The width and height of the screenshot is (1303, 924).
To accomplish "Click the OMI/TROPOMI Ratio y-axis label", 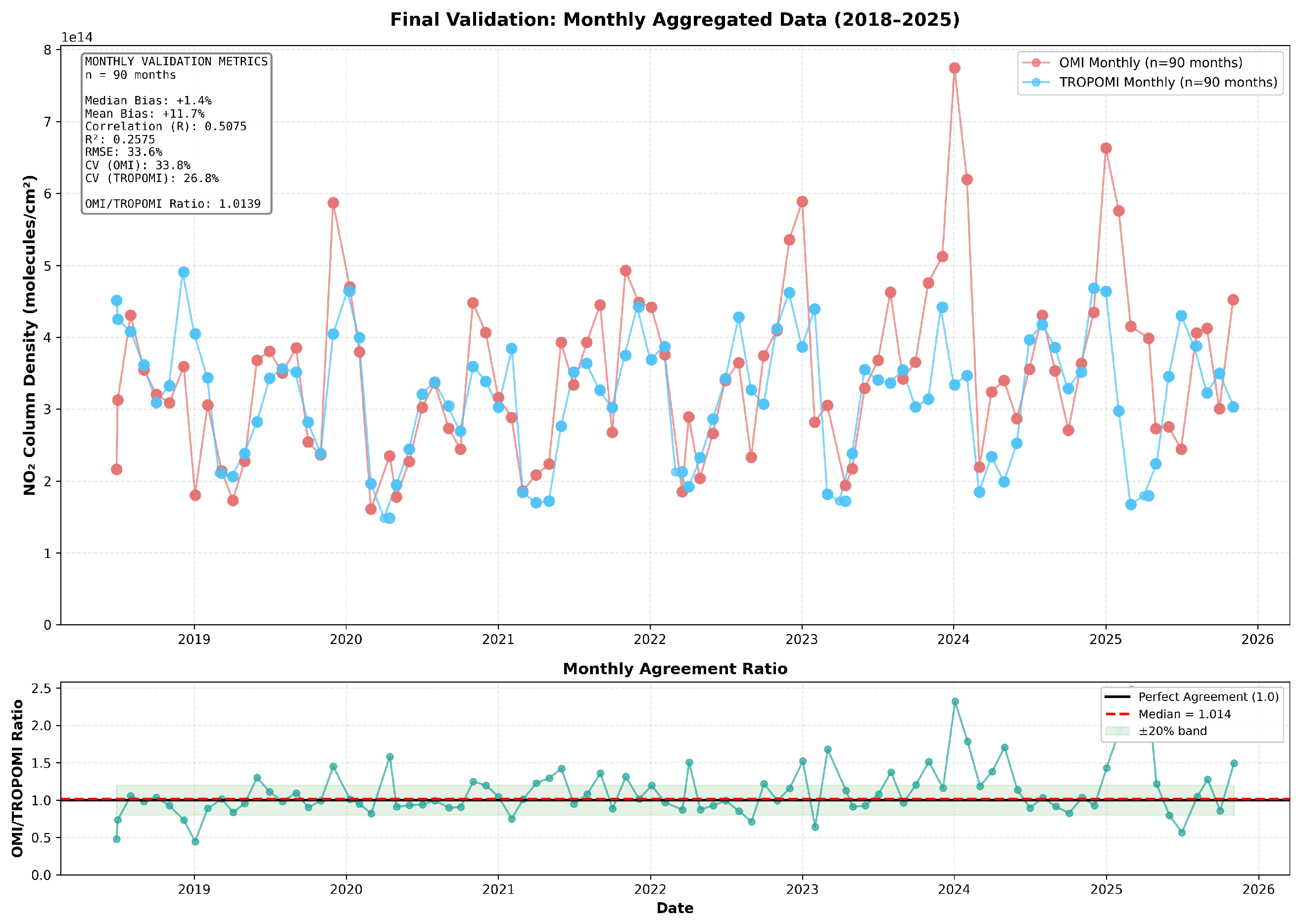I will (x=17, y=779).
